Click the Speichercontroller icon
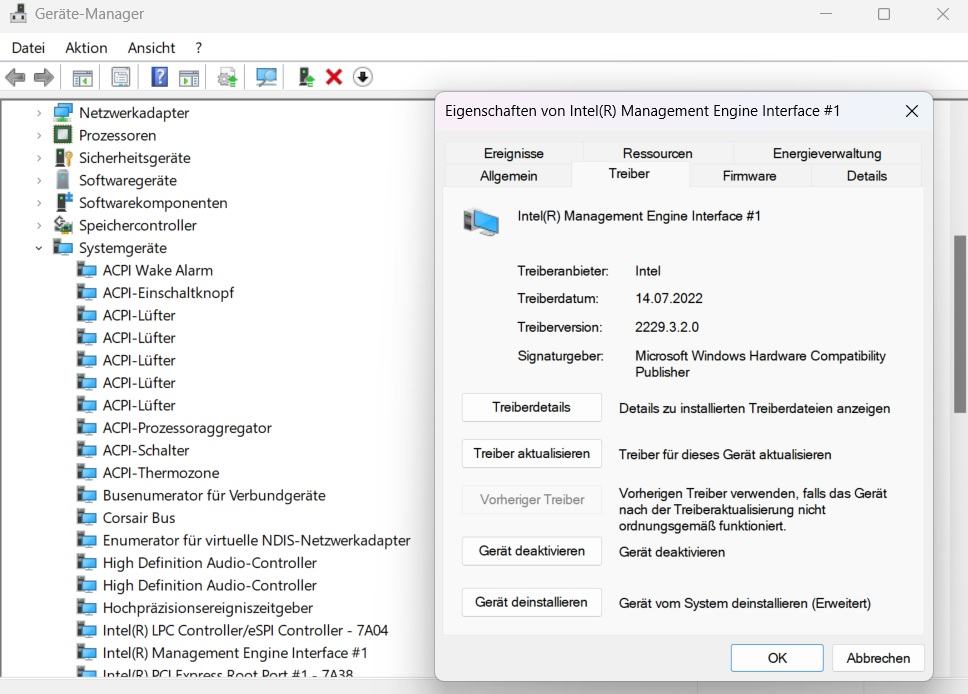 point(63,225)
